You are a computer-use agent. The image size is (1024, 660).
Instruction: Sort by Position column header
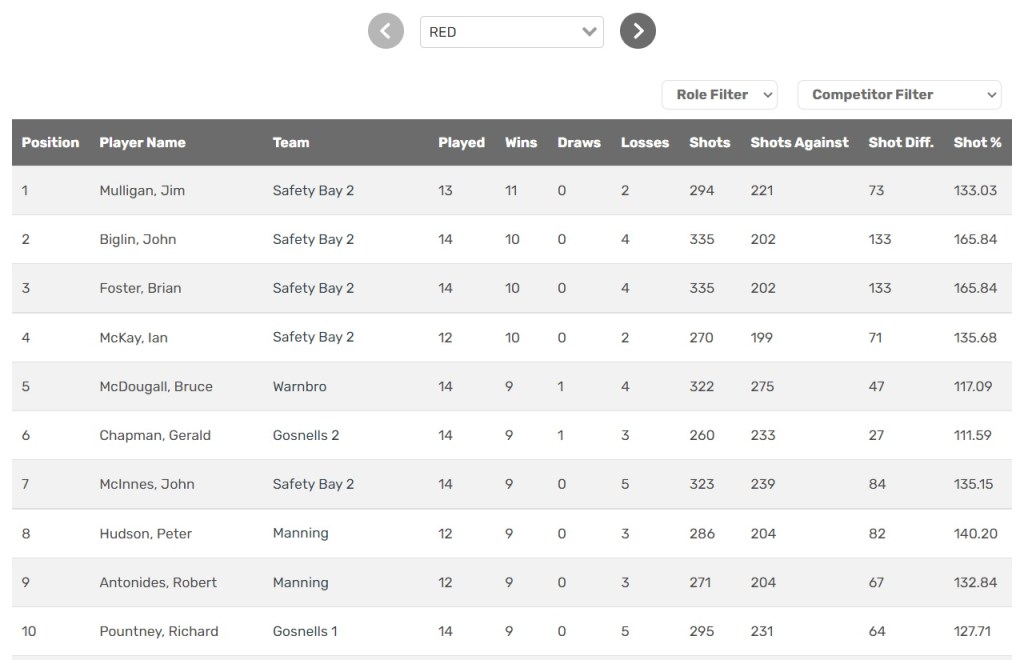tap(50, 143)
